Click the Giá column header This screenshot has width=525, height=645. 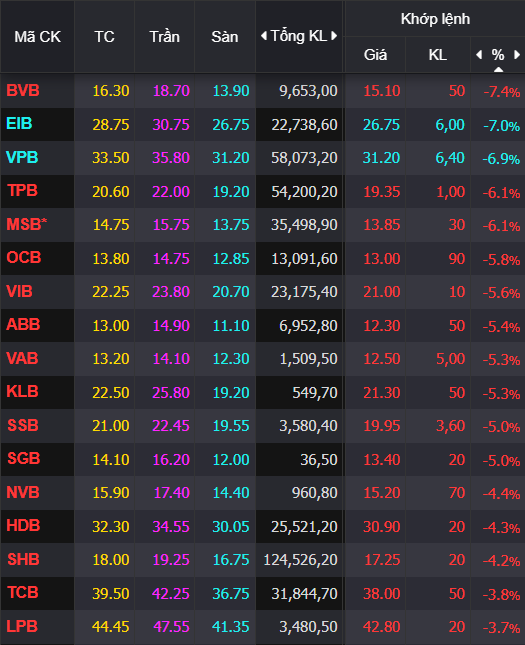[375, 55]
